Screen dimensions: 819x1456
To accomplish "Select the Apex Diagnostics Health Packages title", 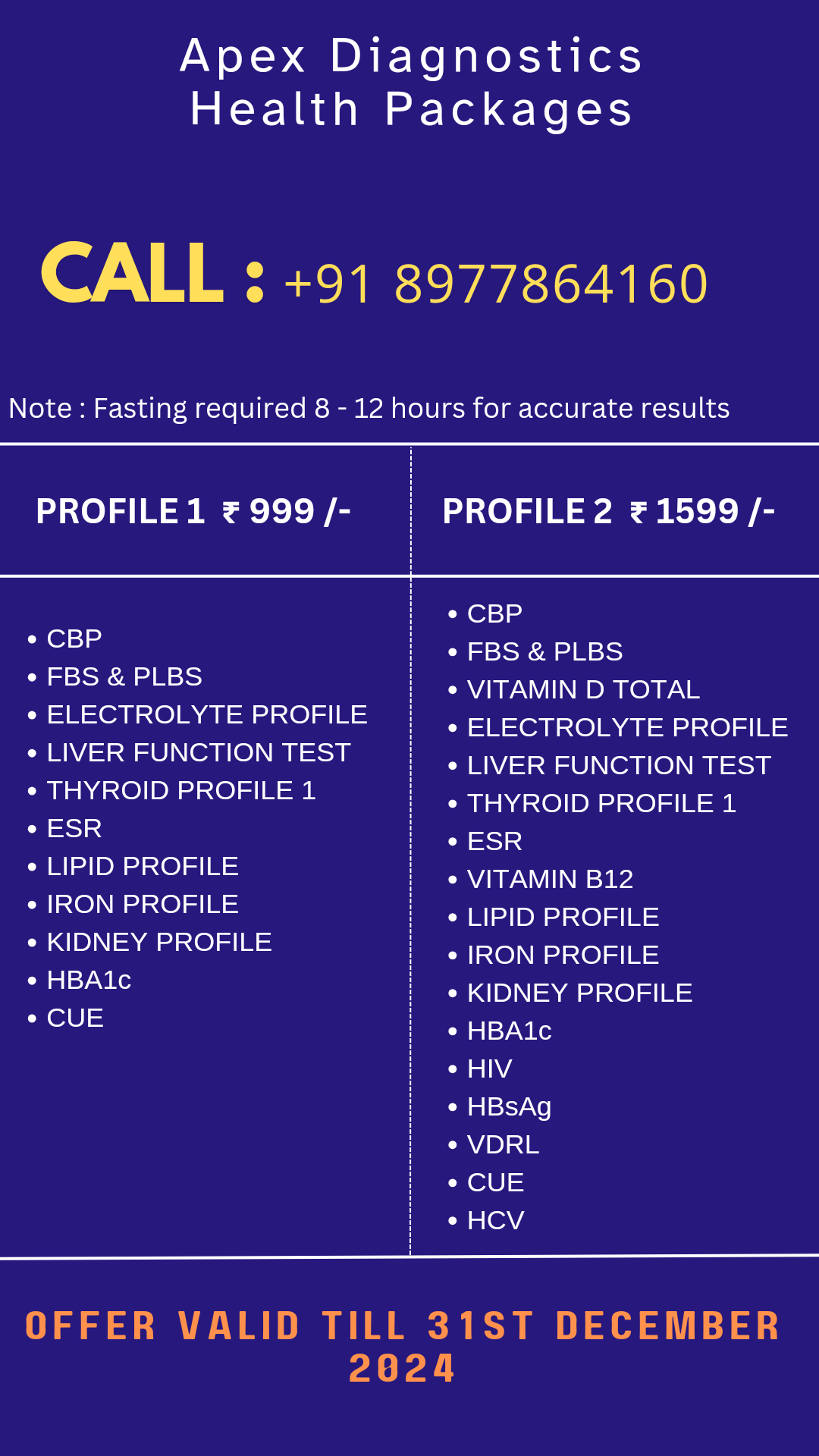I will [x=410, y=83].
